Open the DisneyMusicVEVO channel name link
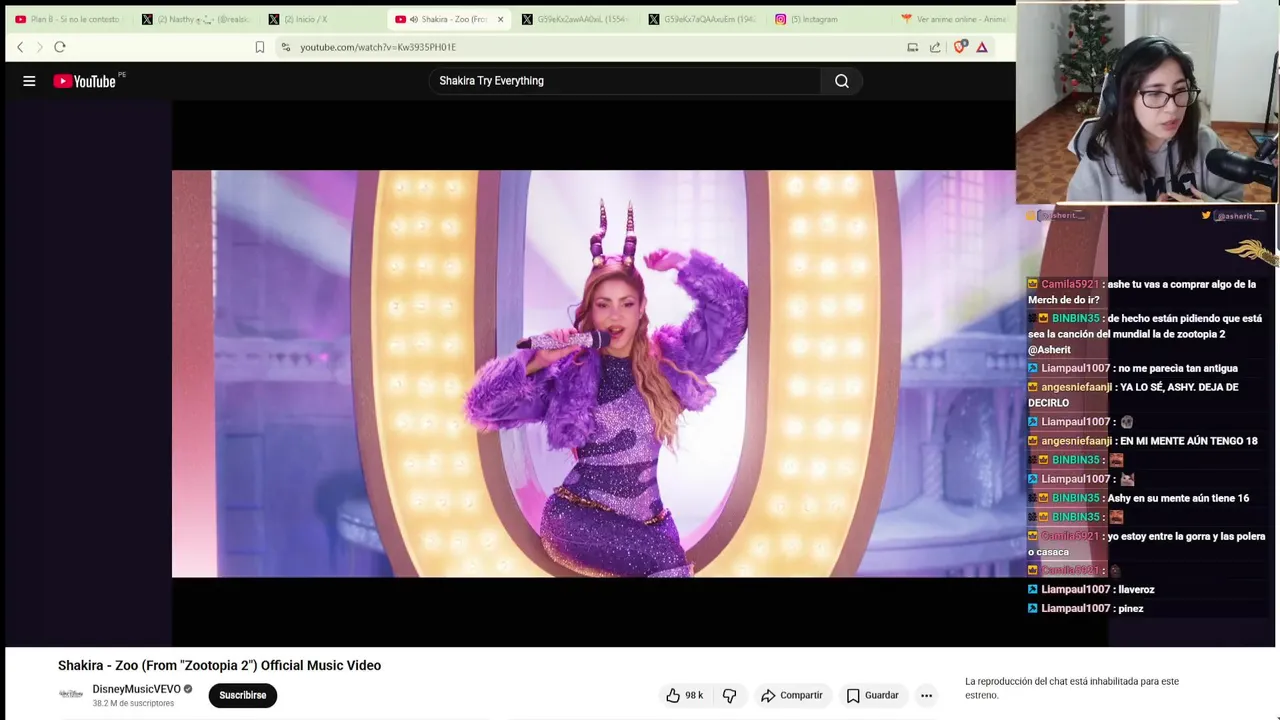The height and width of the screenshot is (720, 1280). point(136,689)
